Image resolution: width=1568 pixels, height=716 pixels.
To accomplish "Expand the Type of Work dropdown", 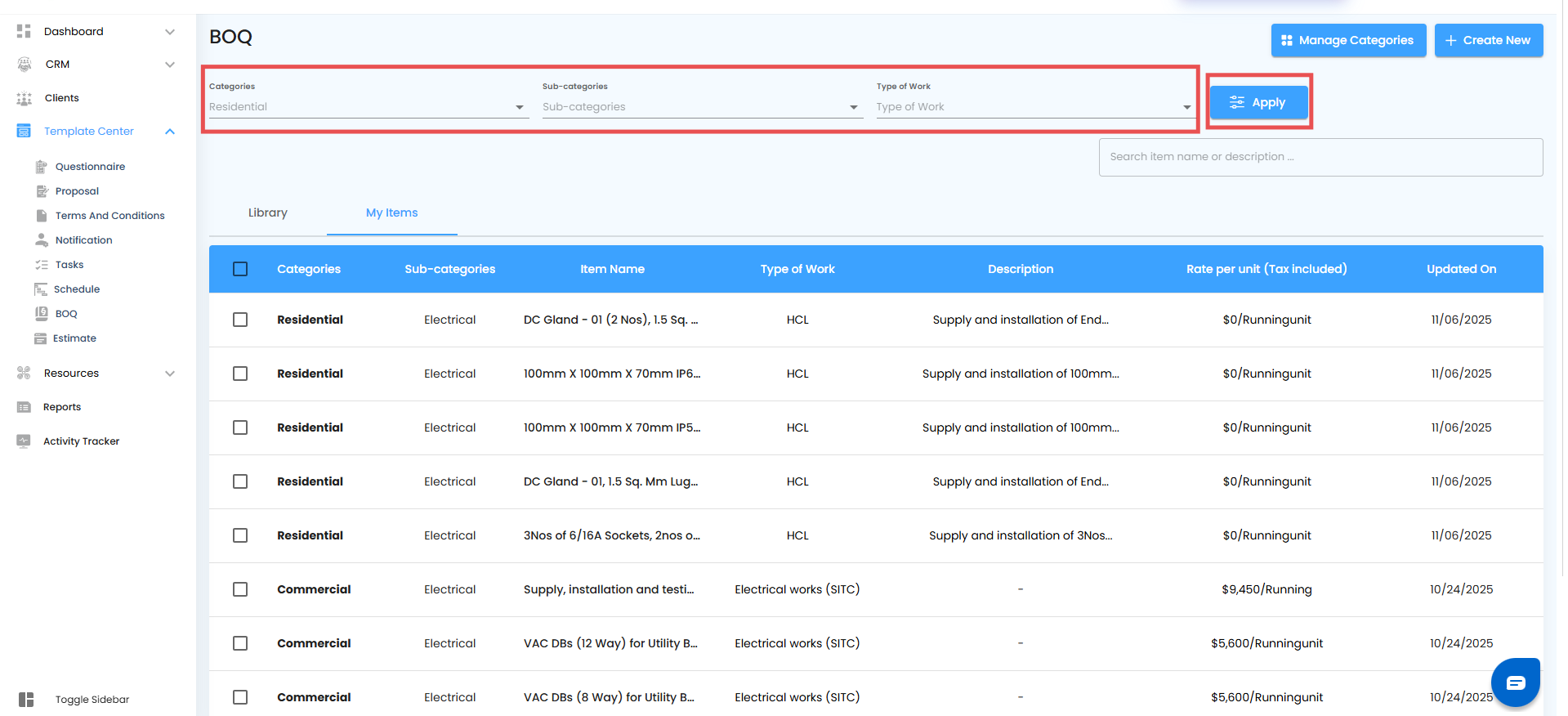I will (1034, 107).
